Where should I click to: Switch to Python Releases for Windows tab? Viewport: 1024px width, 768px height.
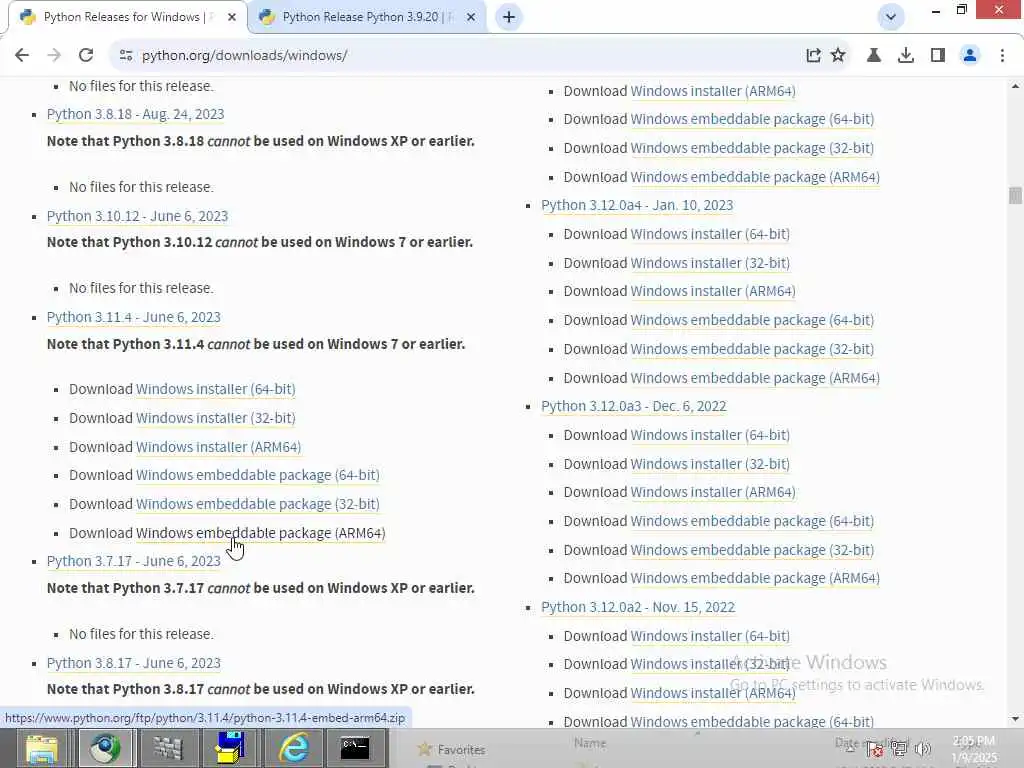click(124, 17)
